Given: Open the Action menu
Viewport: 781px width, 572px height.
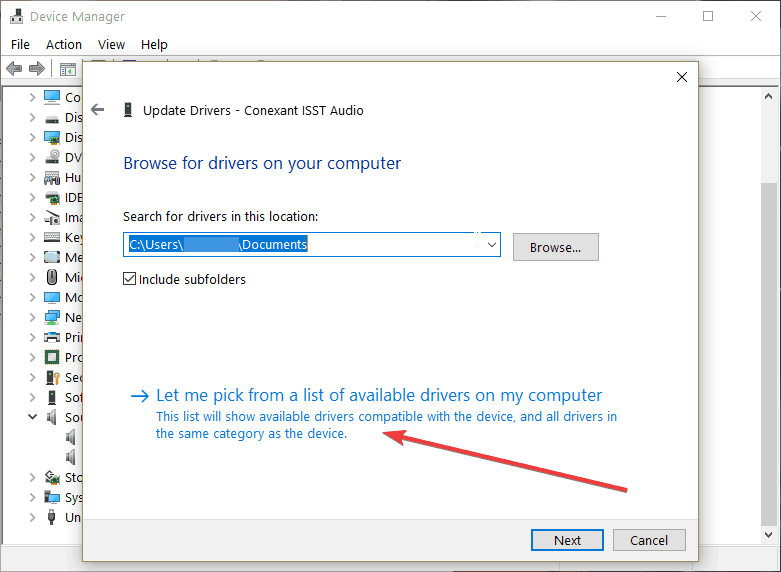Looking at the screenshot, I should [64, 44].
